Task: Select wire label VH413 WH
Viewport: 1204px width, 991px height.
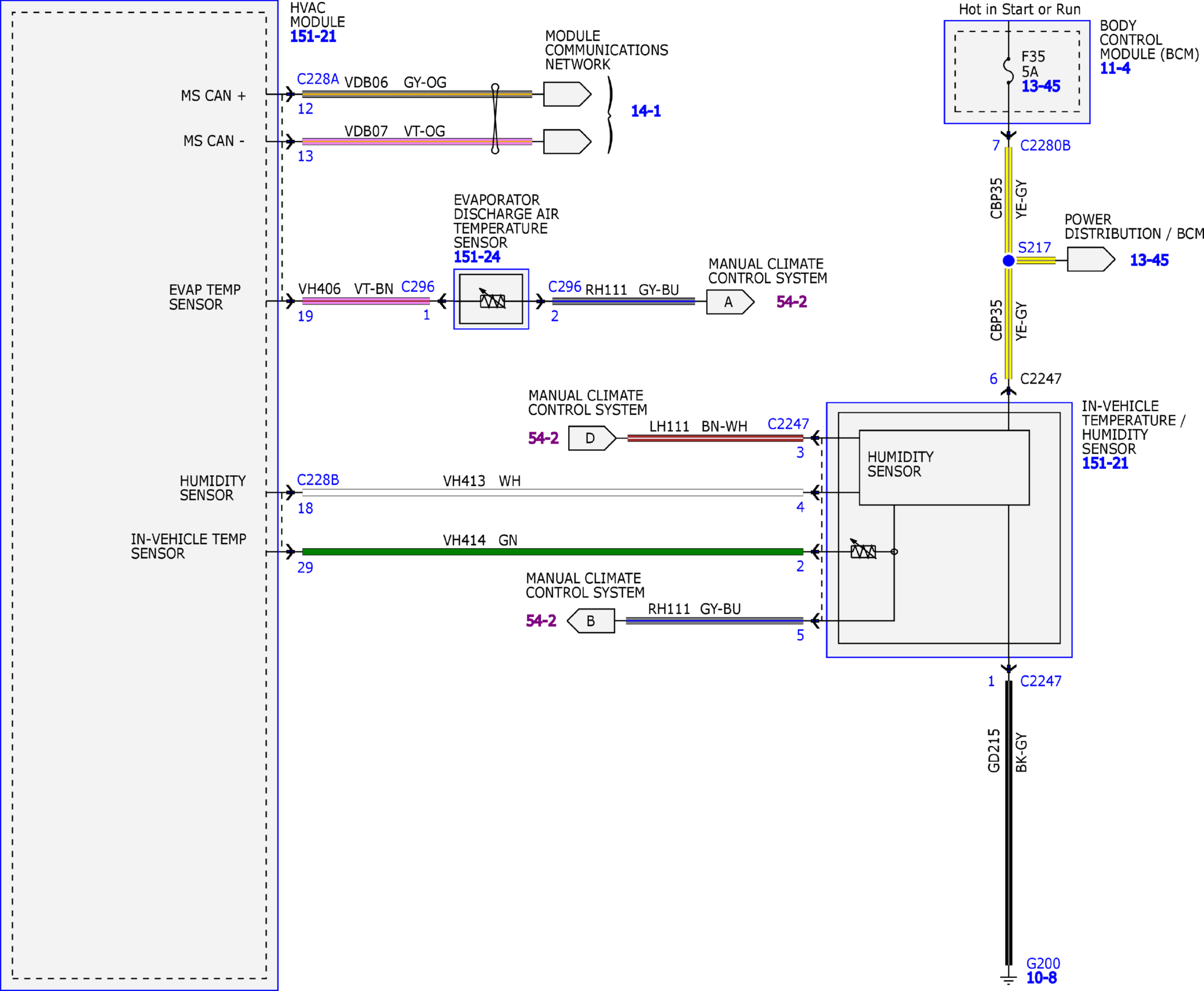Action: click(482, 481)
